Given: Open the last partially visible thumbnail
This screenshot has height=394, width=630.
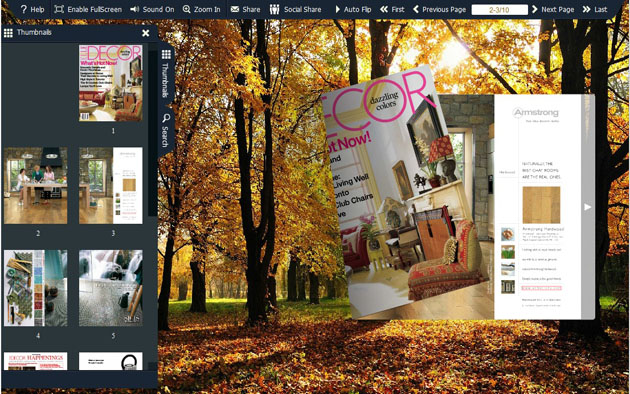Looking at the screenshot, I should coord(110,361).
